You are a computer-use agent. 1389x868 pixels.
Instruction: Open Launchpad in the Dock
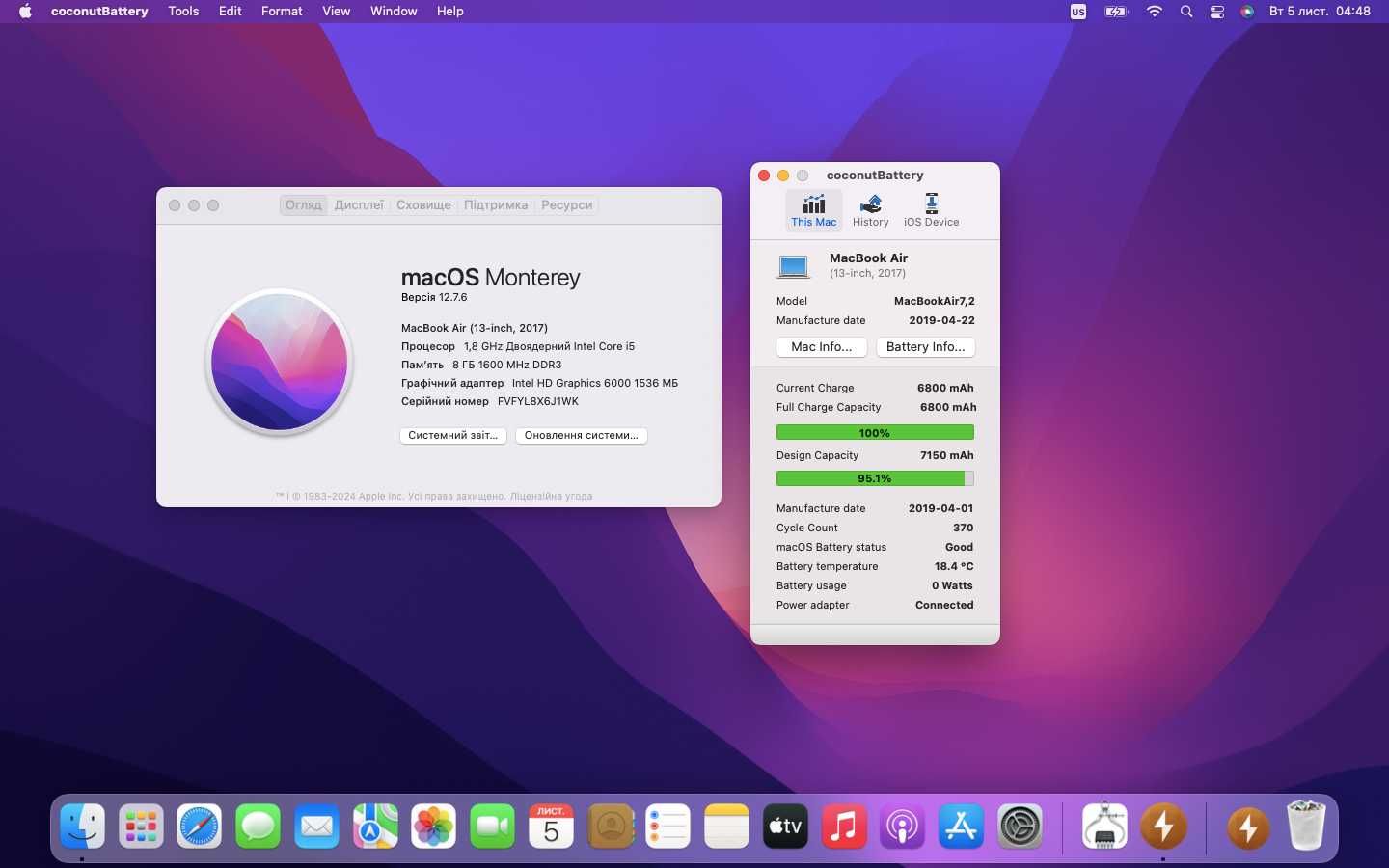(141, 827)
